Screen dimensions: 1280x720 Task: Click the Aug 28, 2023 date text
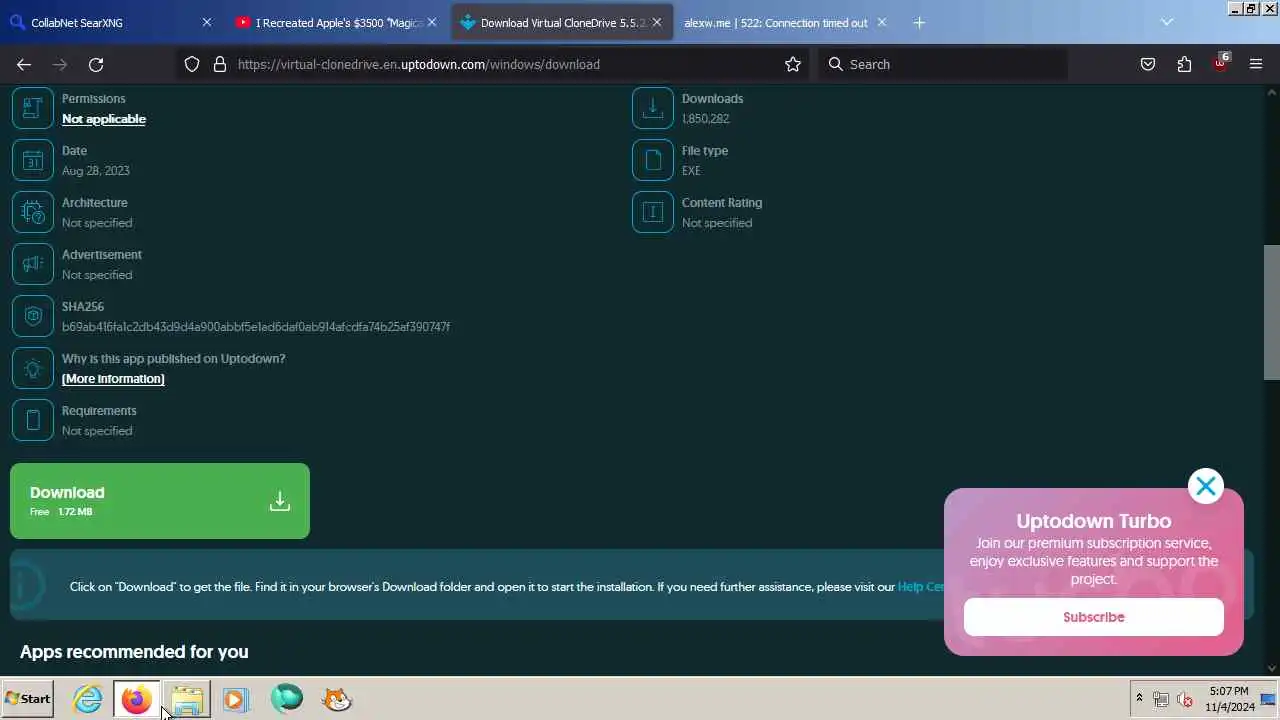point(96,171)
